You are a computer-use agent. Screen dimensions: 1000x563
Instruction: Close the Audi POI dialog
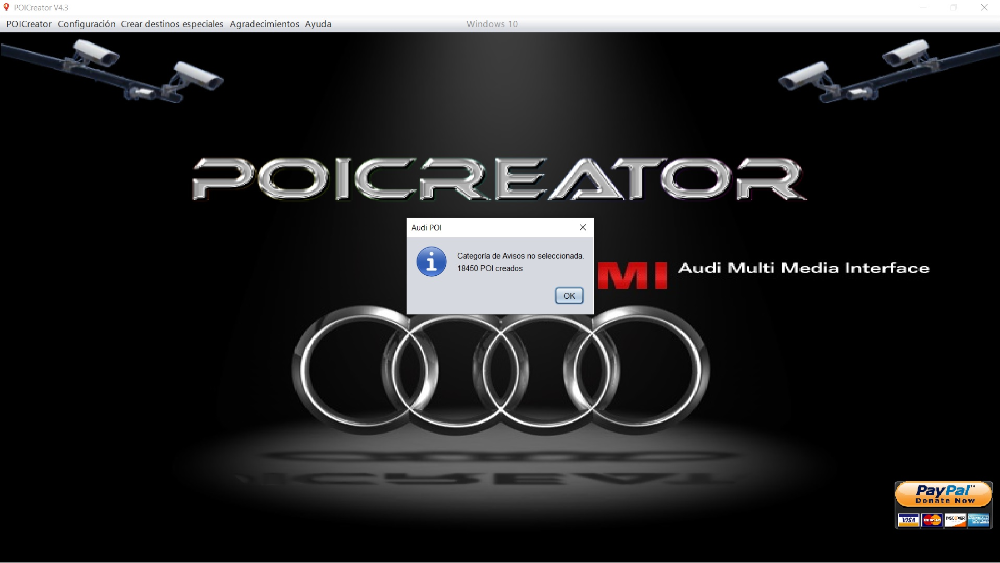[582, 227]
